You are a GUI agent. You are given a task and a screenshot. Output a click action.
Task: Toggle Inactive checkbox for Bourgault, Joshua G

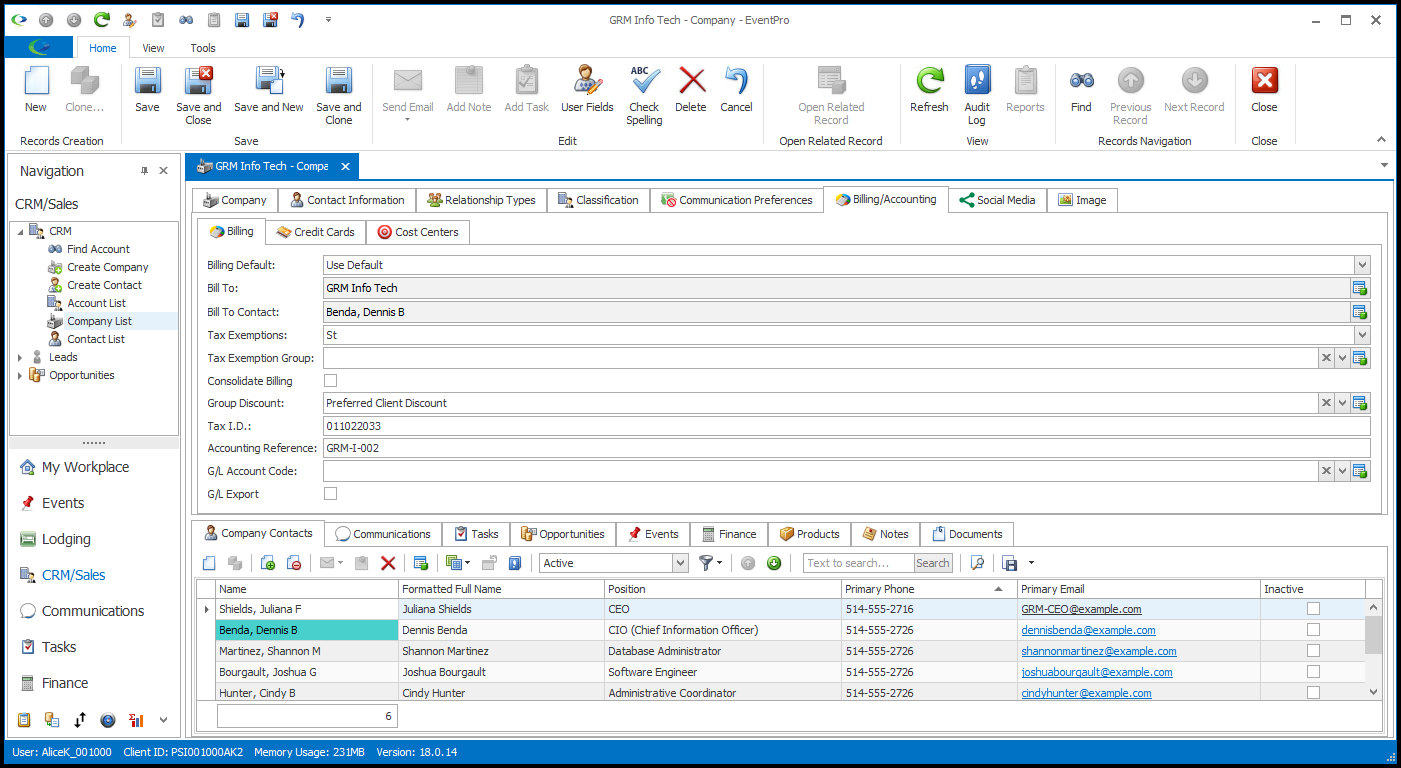(x=1313, y=672)
